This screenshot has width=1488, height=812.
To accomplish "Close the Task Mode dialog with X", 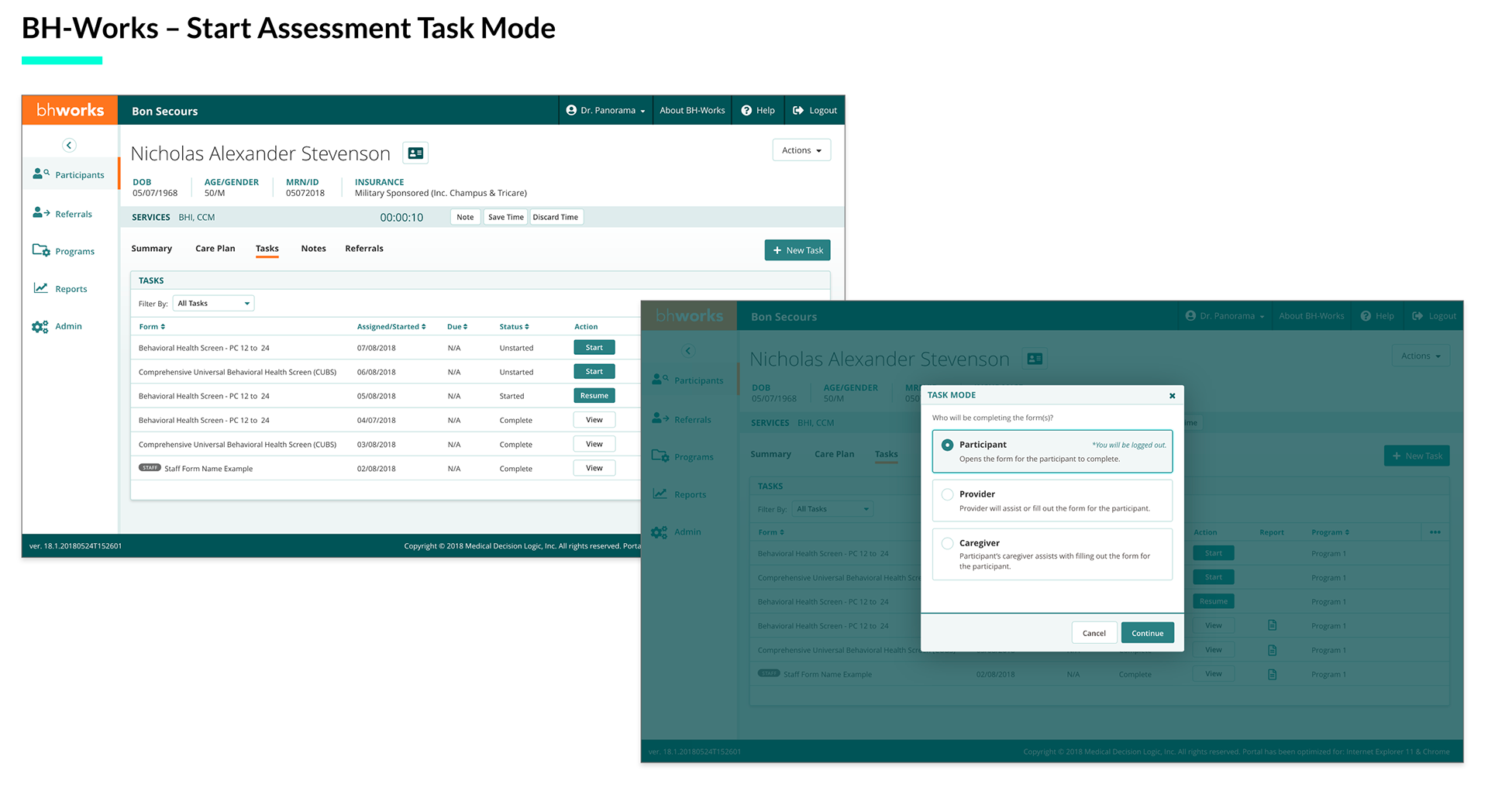I will [1172, 395].
